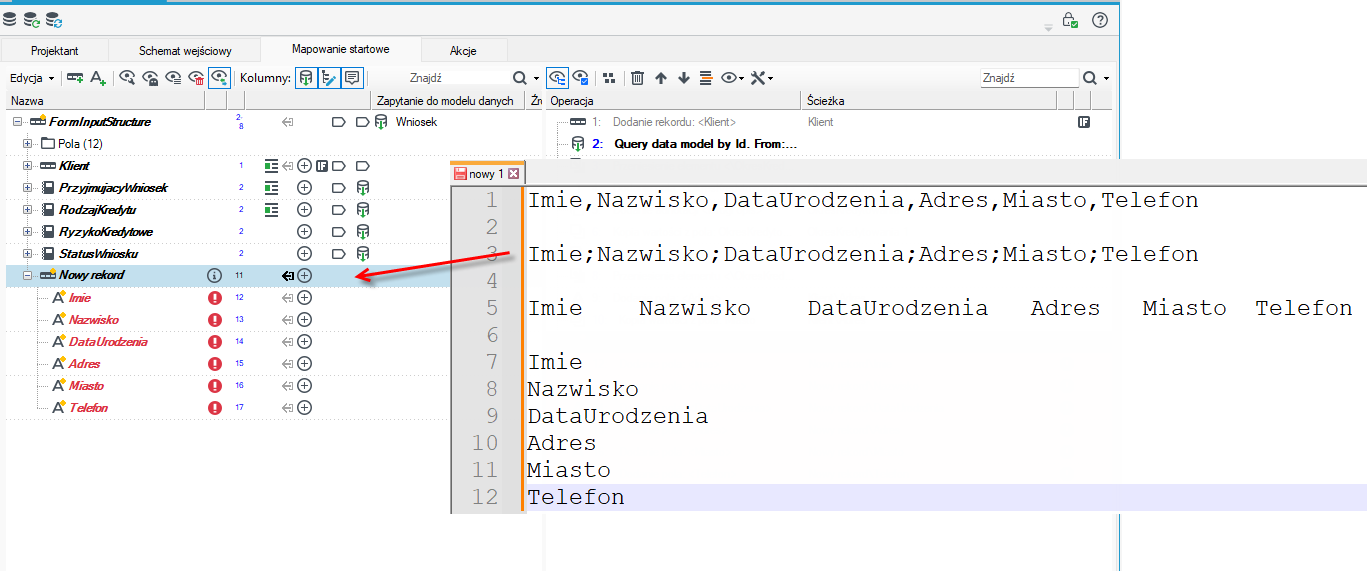Click the eye with padlock icon
The height and width of the screenshot is (571, 1367).
(151, 77)
